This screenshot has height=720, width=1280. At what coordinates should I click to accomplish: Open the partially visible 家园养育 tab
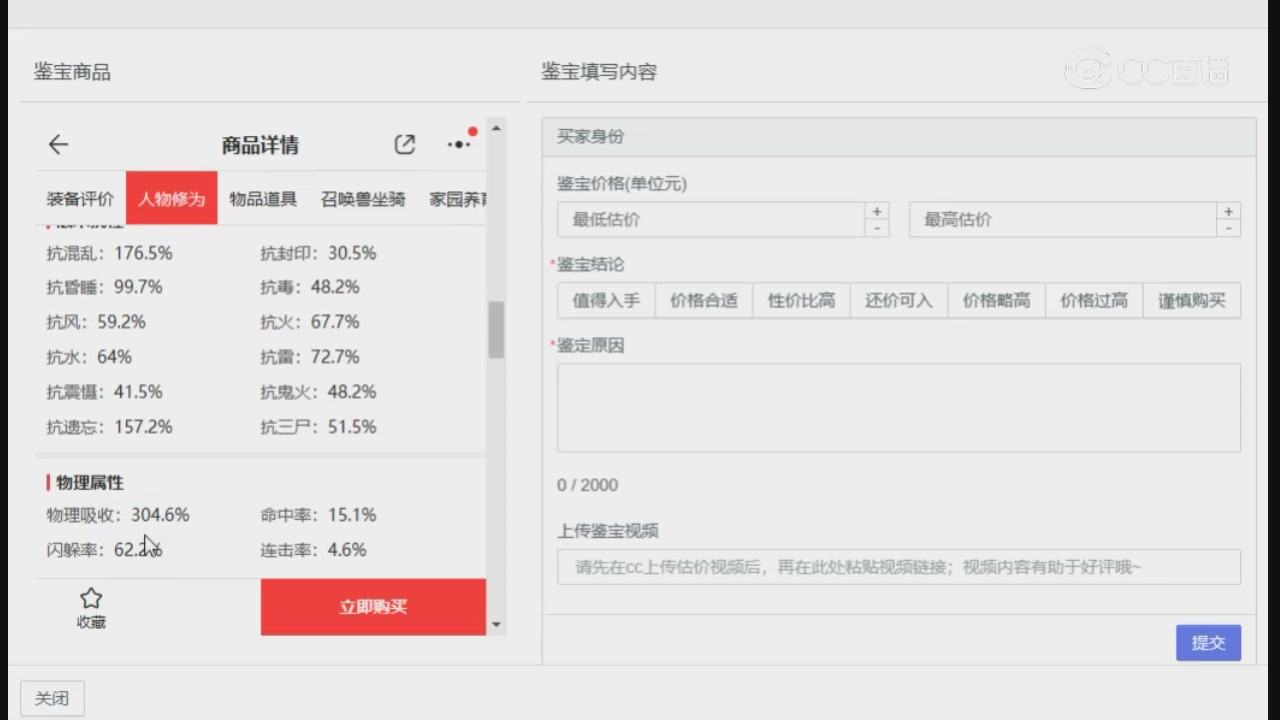(x=458, y=199)
